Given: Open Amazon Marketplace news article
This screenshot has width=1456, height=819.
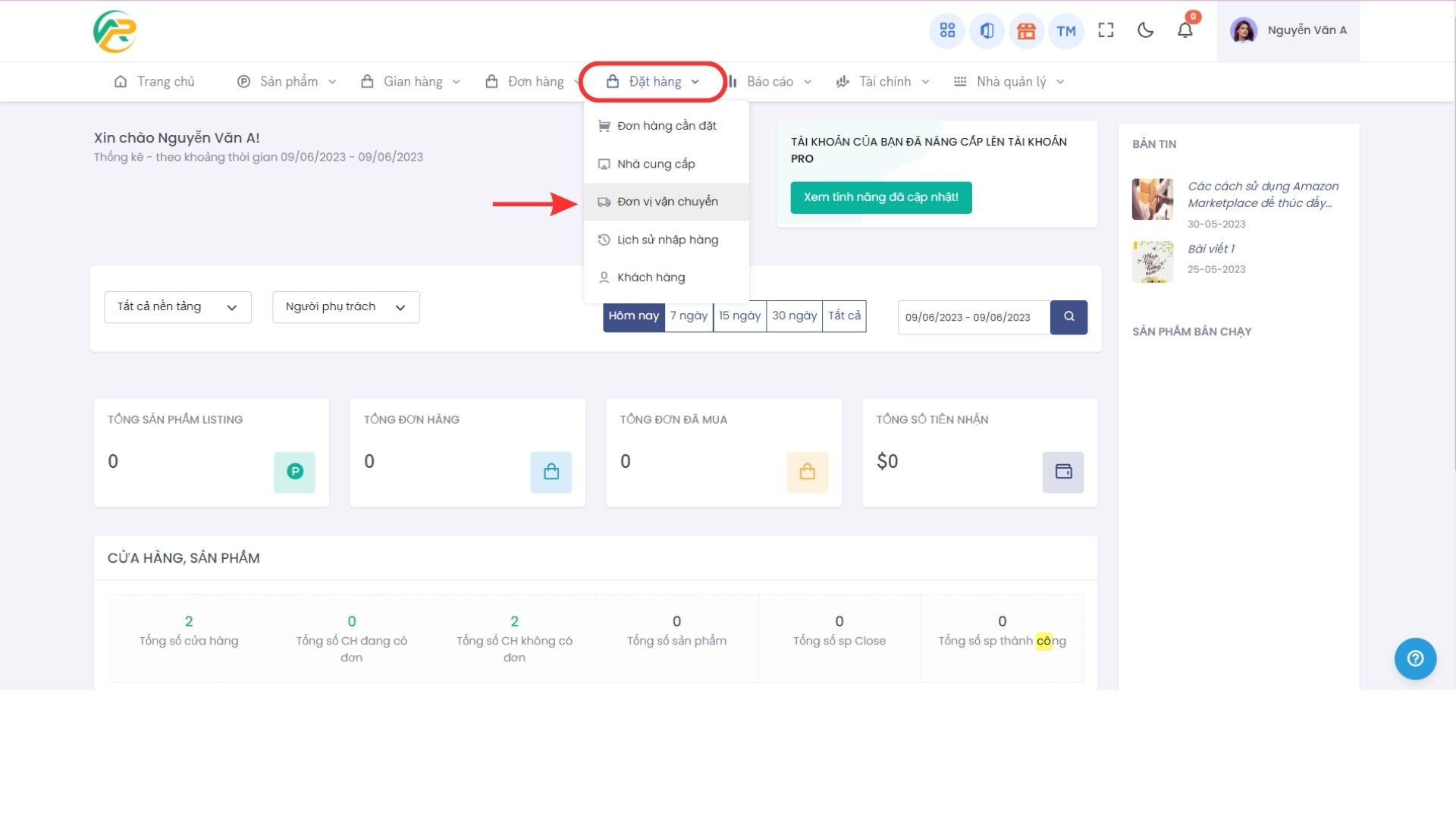Looking at the screenshot, I should click(x=1263, y=195).
